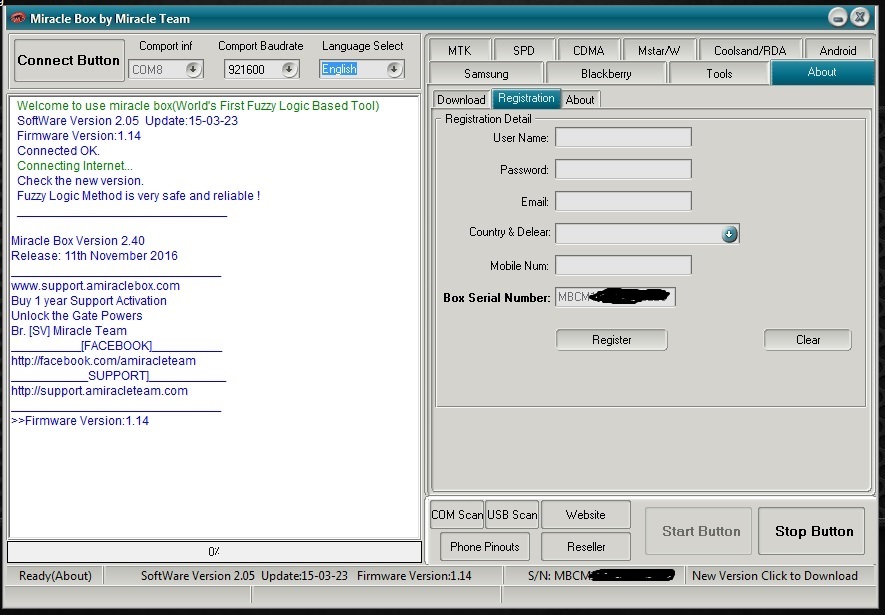
Task: Open the CDMA tab
Action: pos(589,50)
